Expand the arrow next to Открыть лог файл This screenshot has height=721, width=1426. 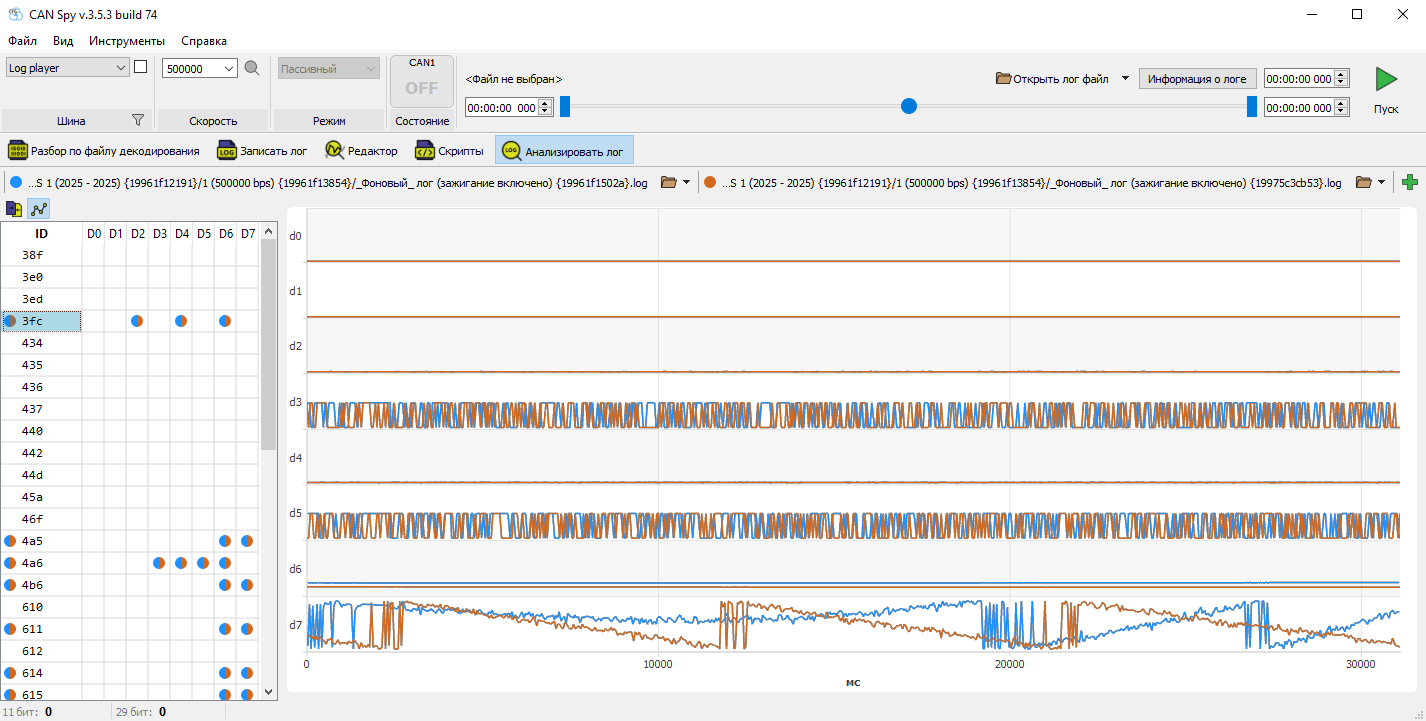[x=1125, y=79]
